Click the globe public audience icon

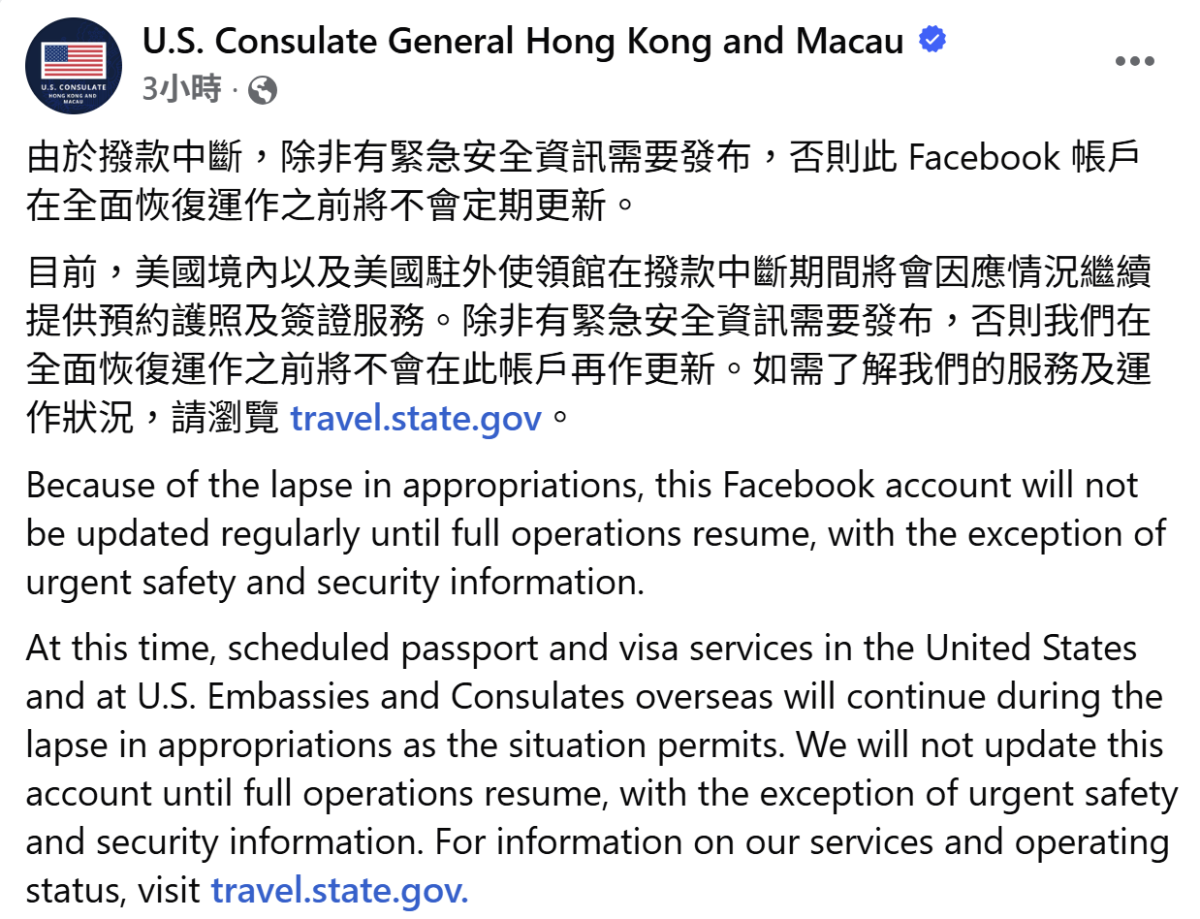pos(262,91)
